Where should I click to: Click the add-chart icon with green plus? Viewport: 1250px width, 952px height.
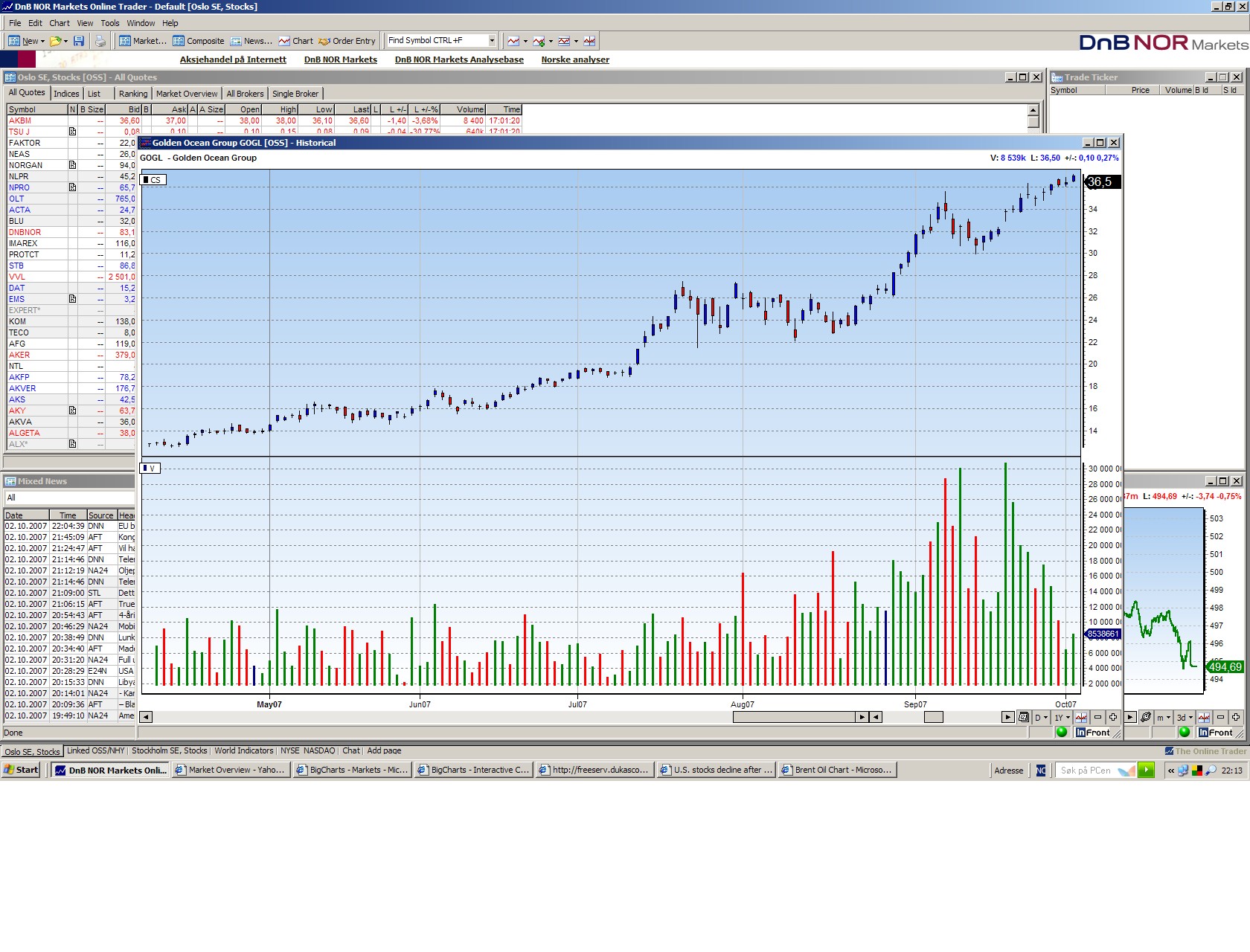pyautogui.click(x=539, y=41)
